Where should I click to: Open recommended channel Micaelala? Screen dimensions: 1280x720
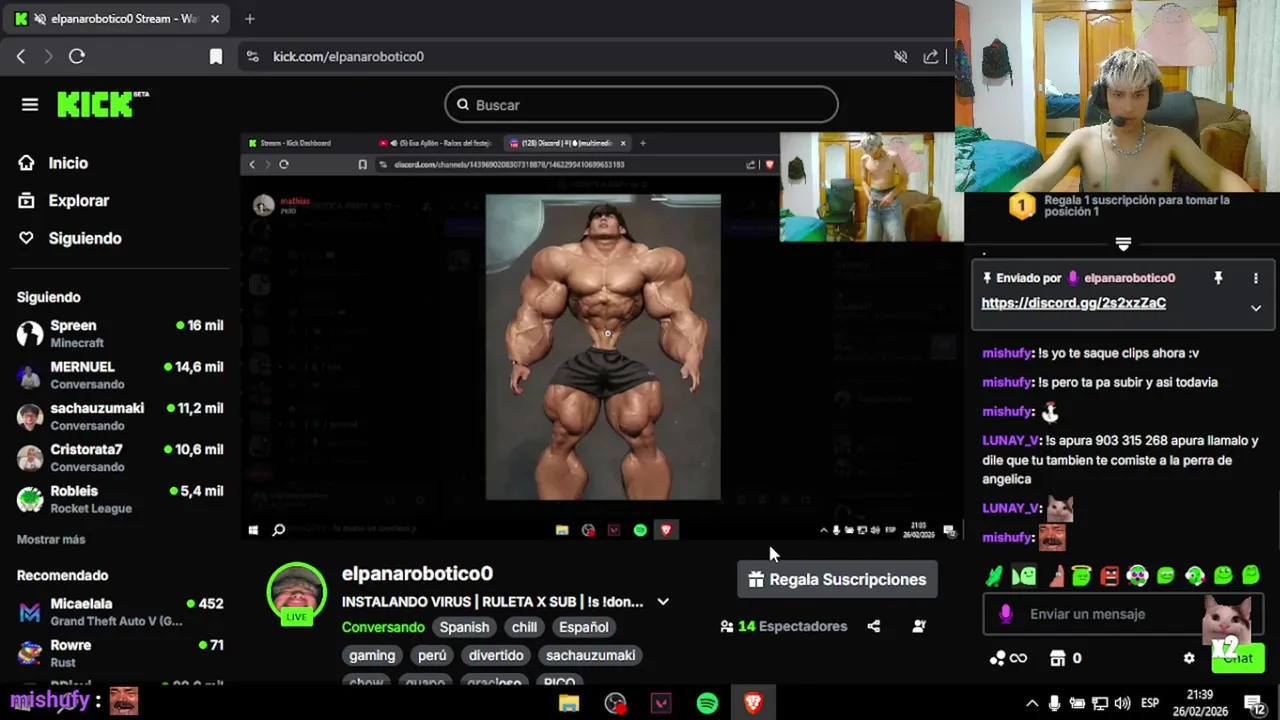(120, 611)
